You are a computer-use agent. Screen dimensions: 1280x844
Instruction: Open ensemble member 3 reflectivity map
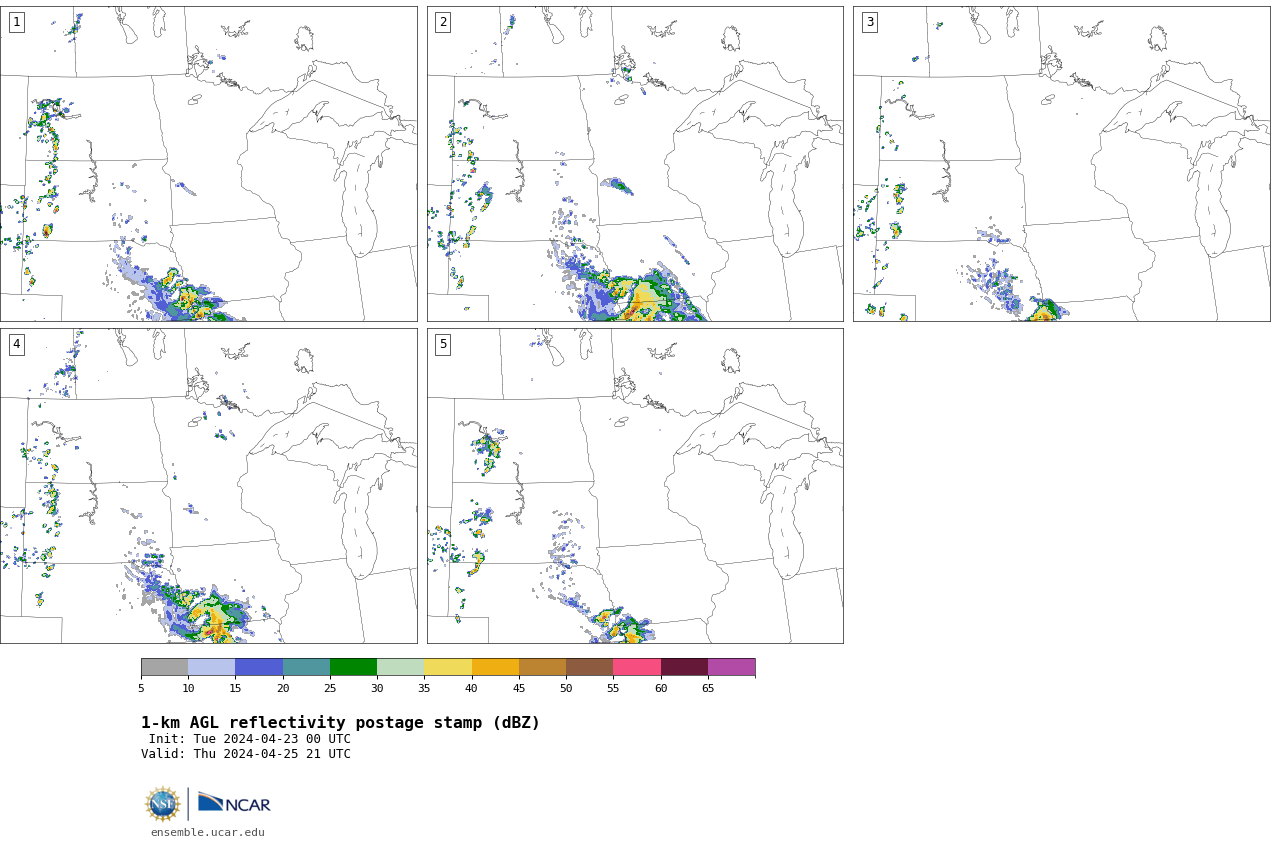pyautogui.click(x=1061, y=164)
